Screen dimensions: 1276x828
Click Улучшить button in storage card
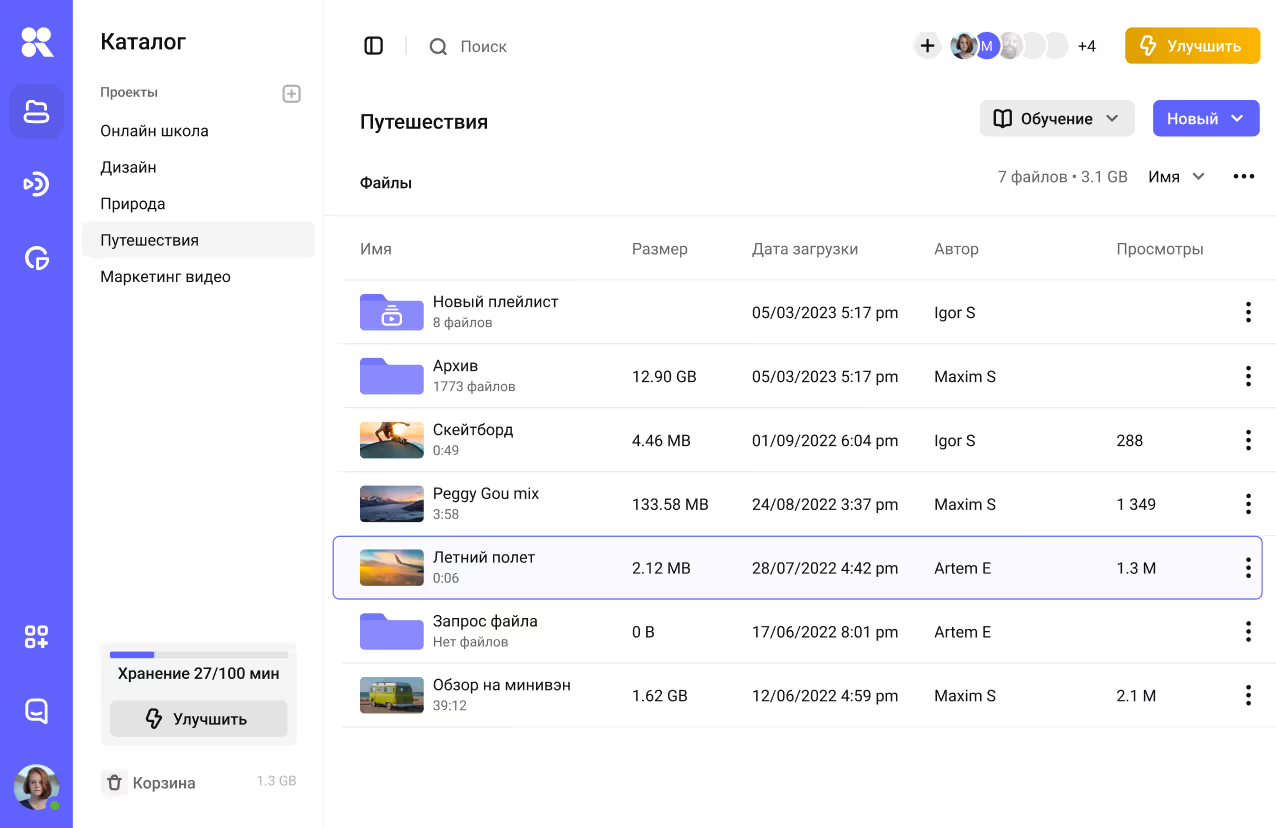pos(198,719)
